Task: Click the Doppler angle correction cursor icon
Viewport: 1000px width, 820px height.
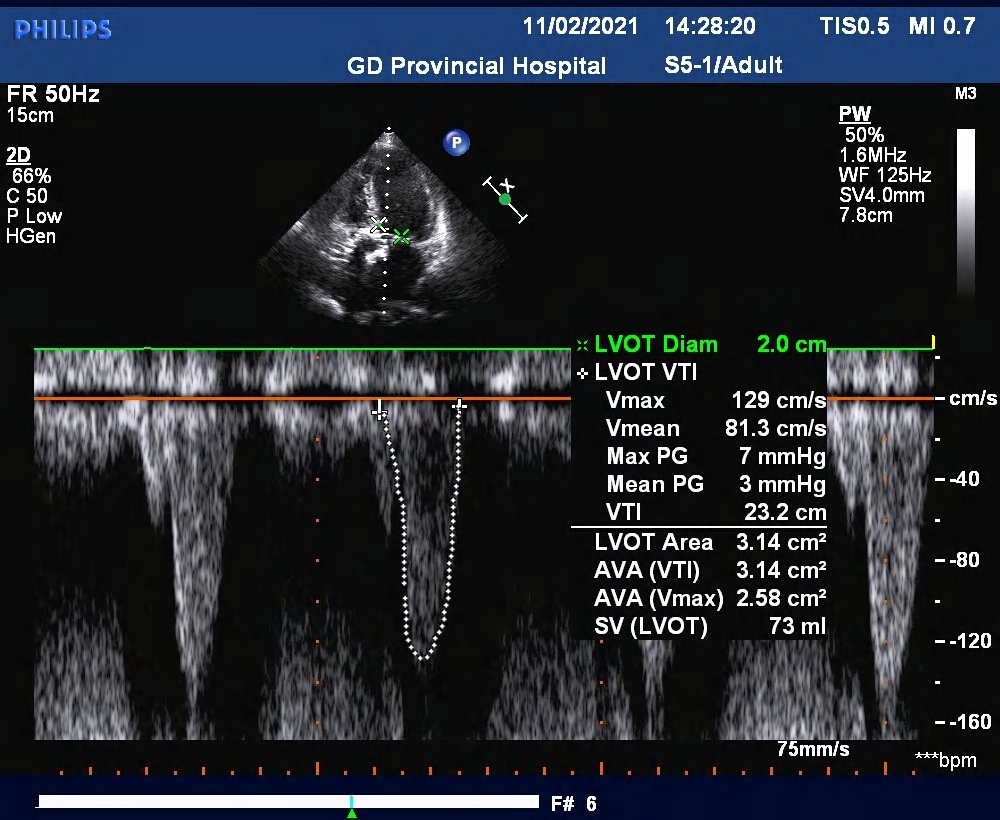Action: point(505,199)
